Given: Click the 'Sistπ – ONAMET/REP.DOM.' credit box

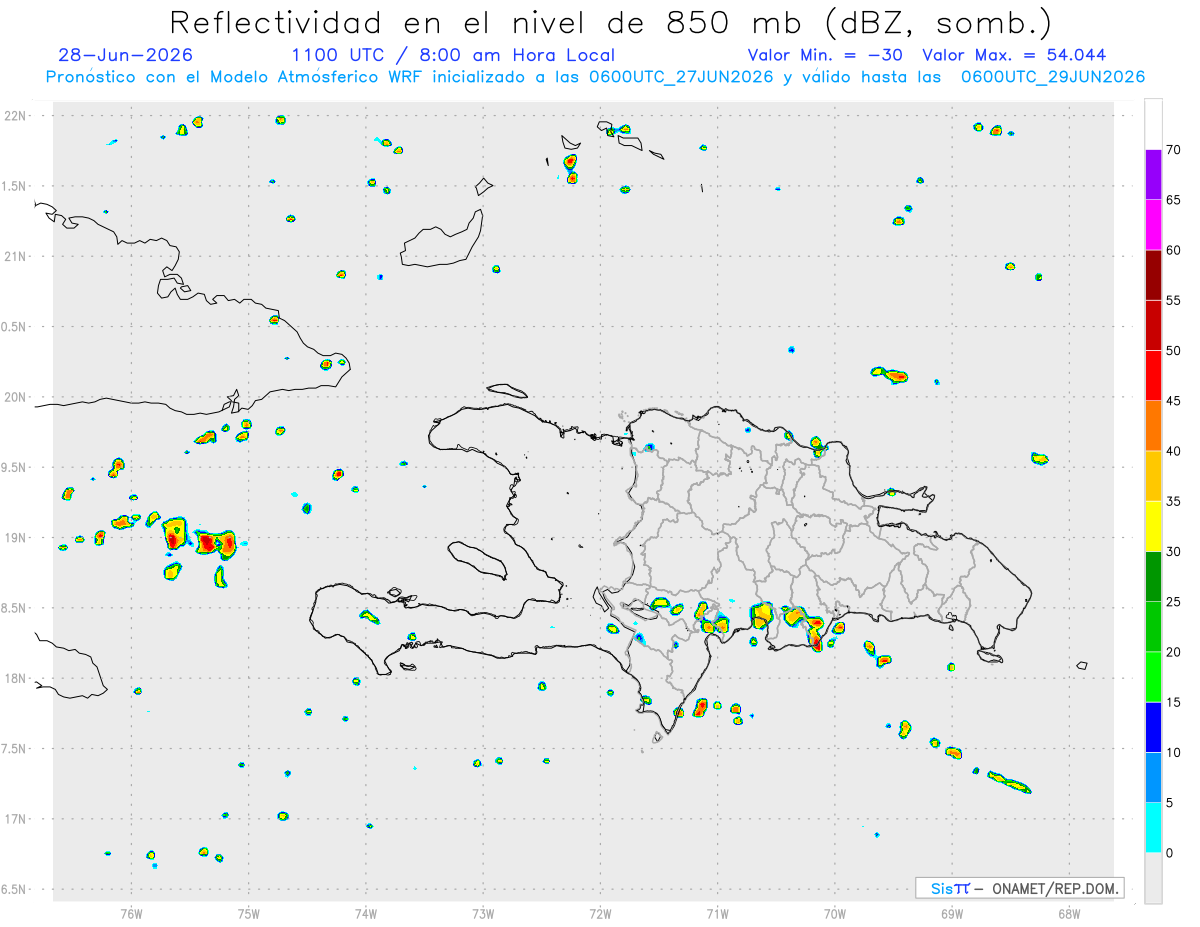Looking at the screenshot, I should pos(1020,888).
